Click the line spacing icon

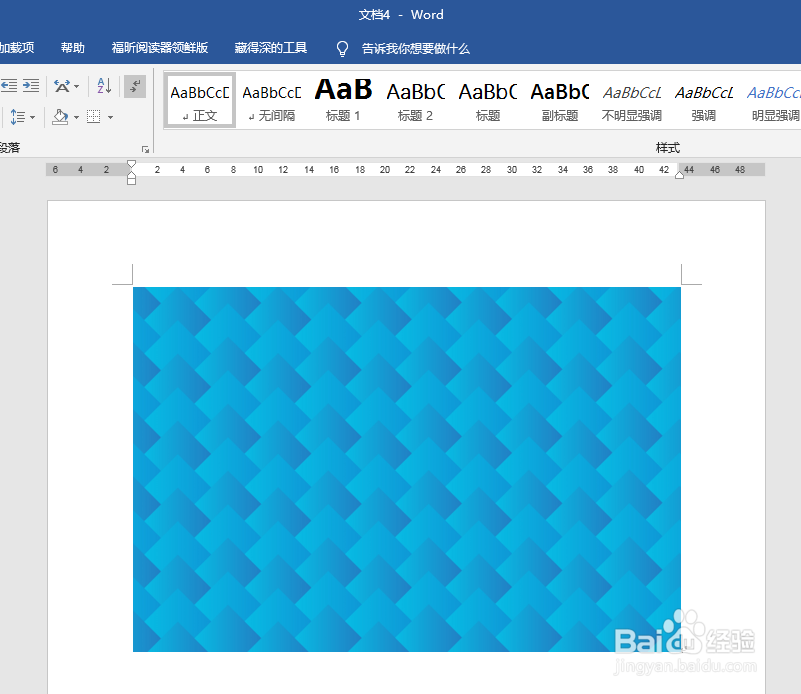pos(17,117)
